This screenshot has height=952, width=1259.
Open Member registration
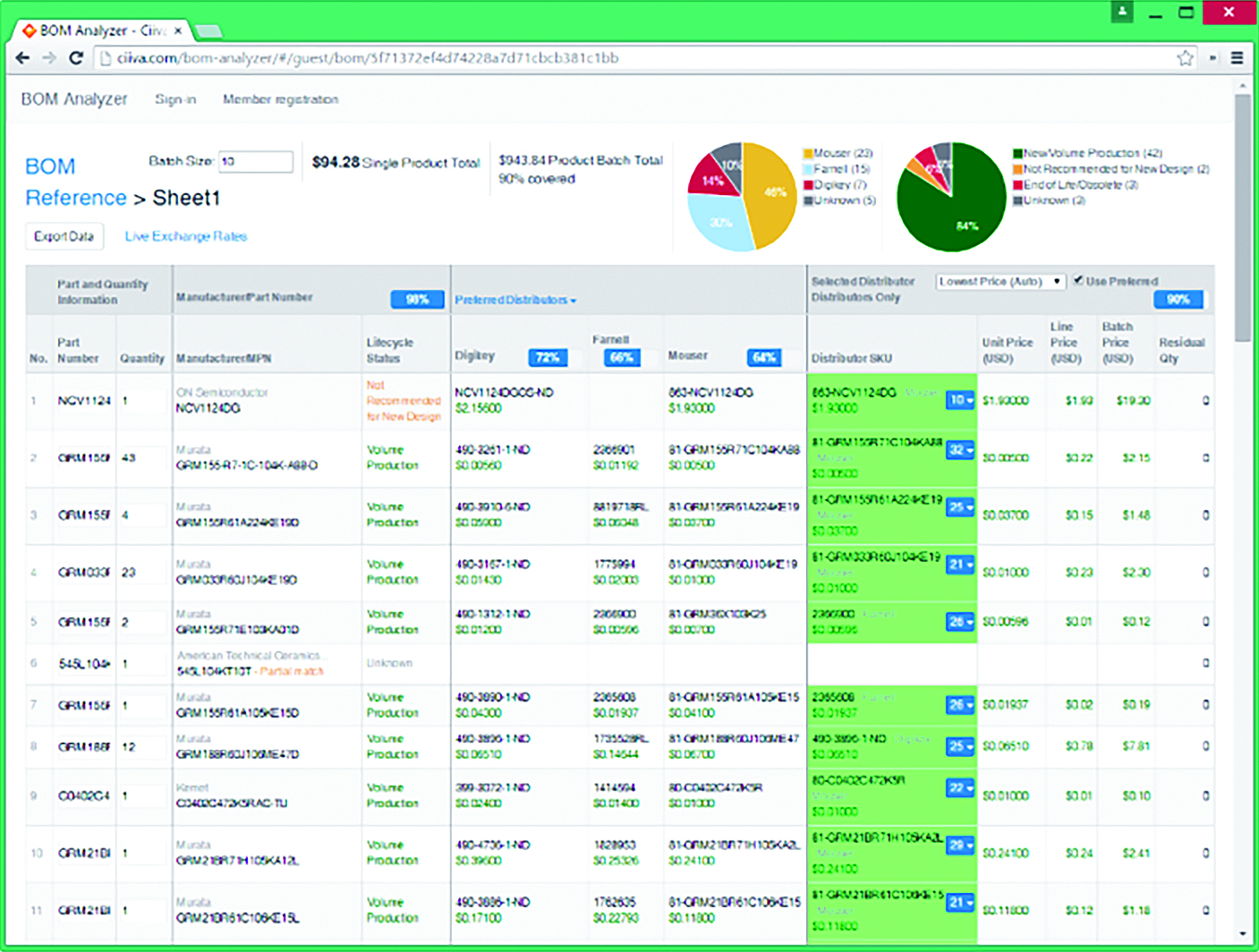[x=280, y=99]
